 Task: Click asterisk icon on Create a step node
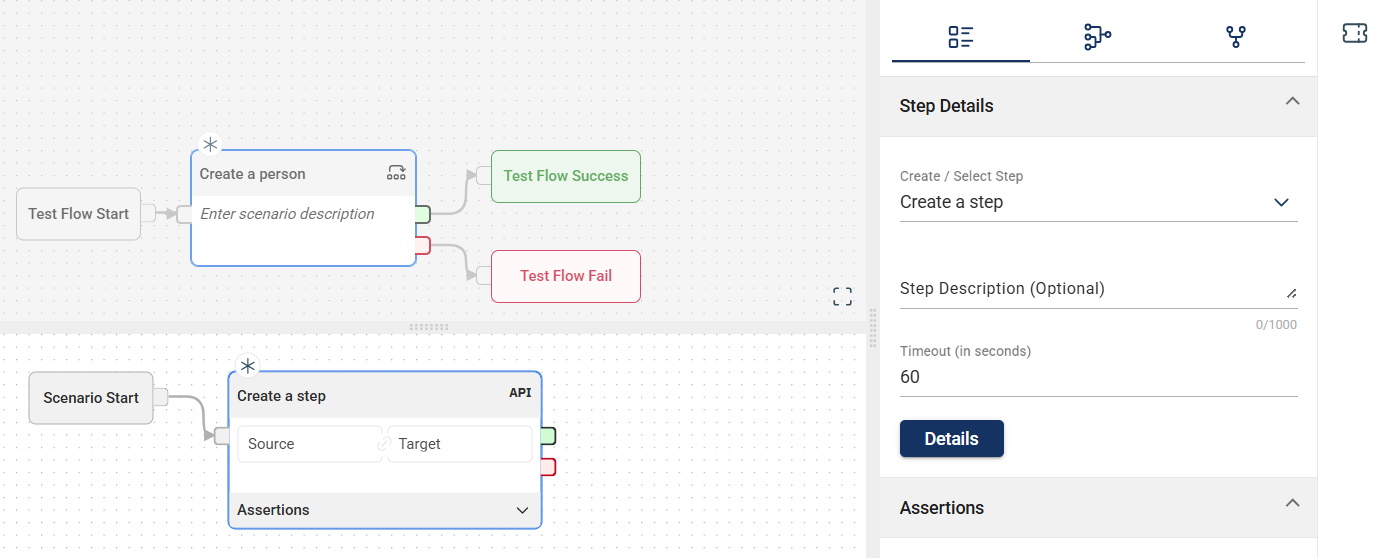[247, 366]
